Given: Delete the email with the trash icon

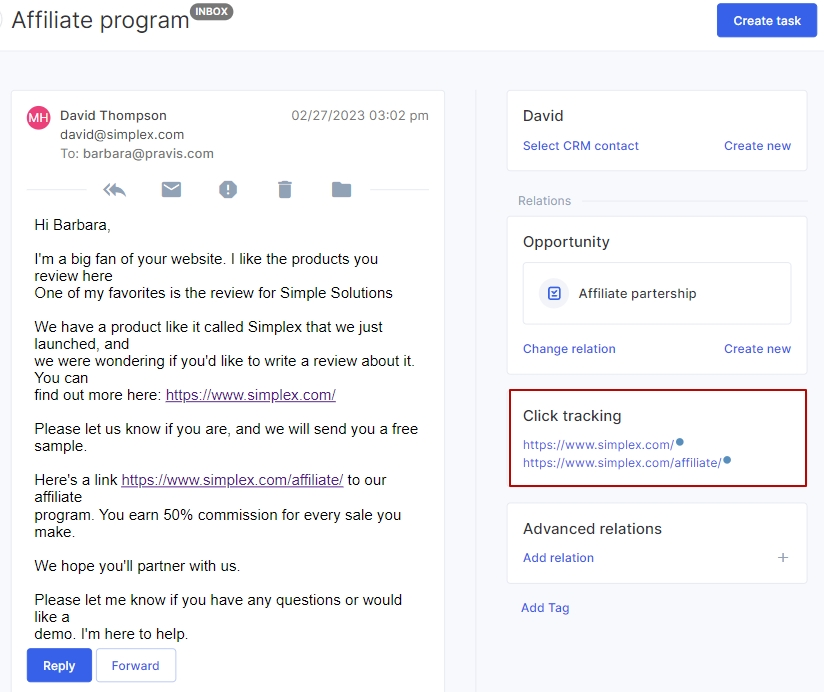Looking at the screenshot, I should 285,189.
